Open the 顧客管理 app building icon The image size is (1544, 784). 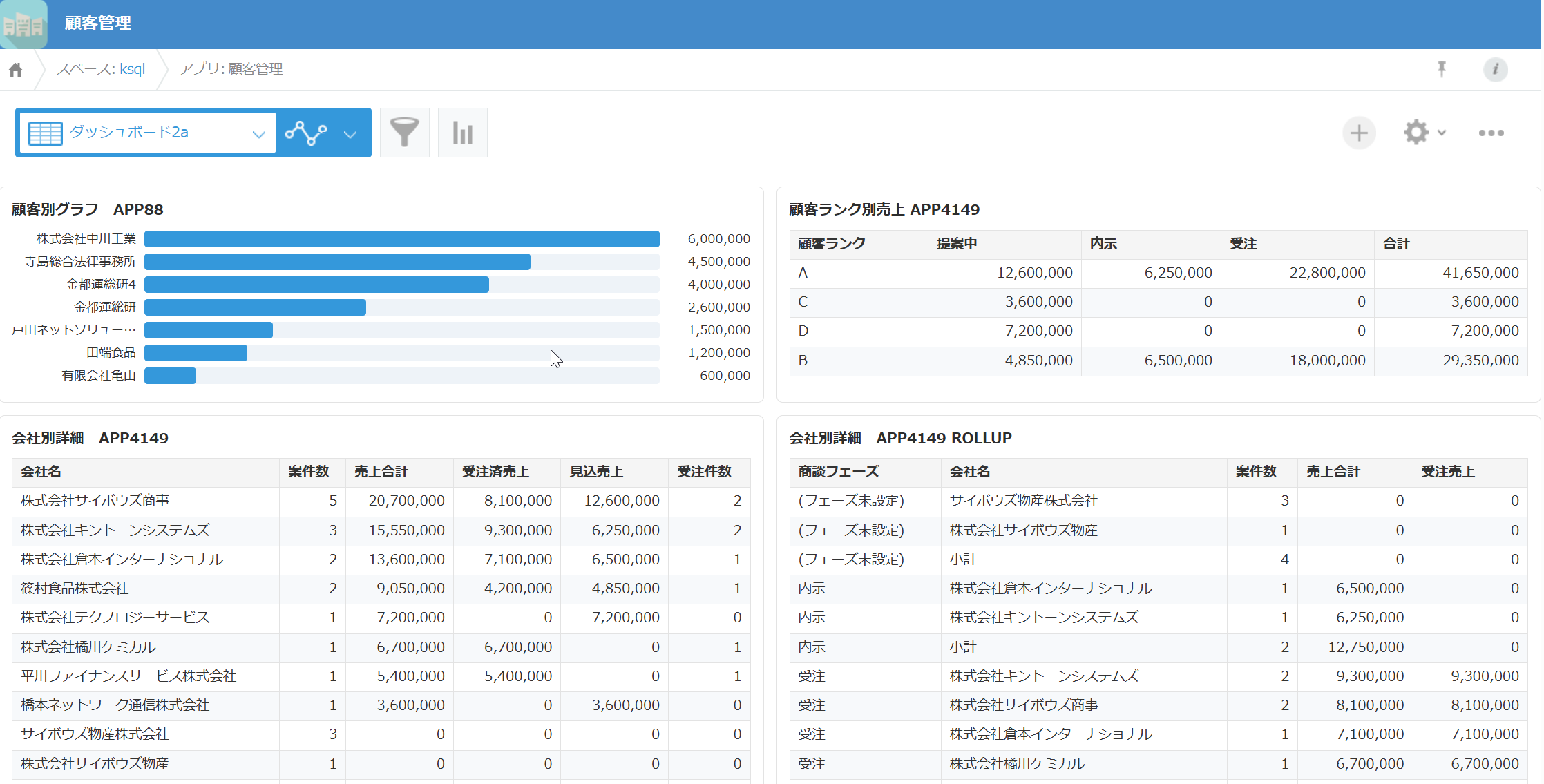(23, 24)
